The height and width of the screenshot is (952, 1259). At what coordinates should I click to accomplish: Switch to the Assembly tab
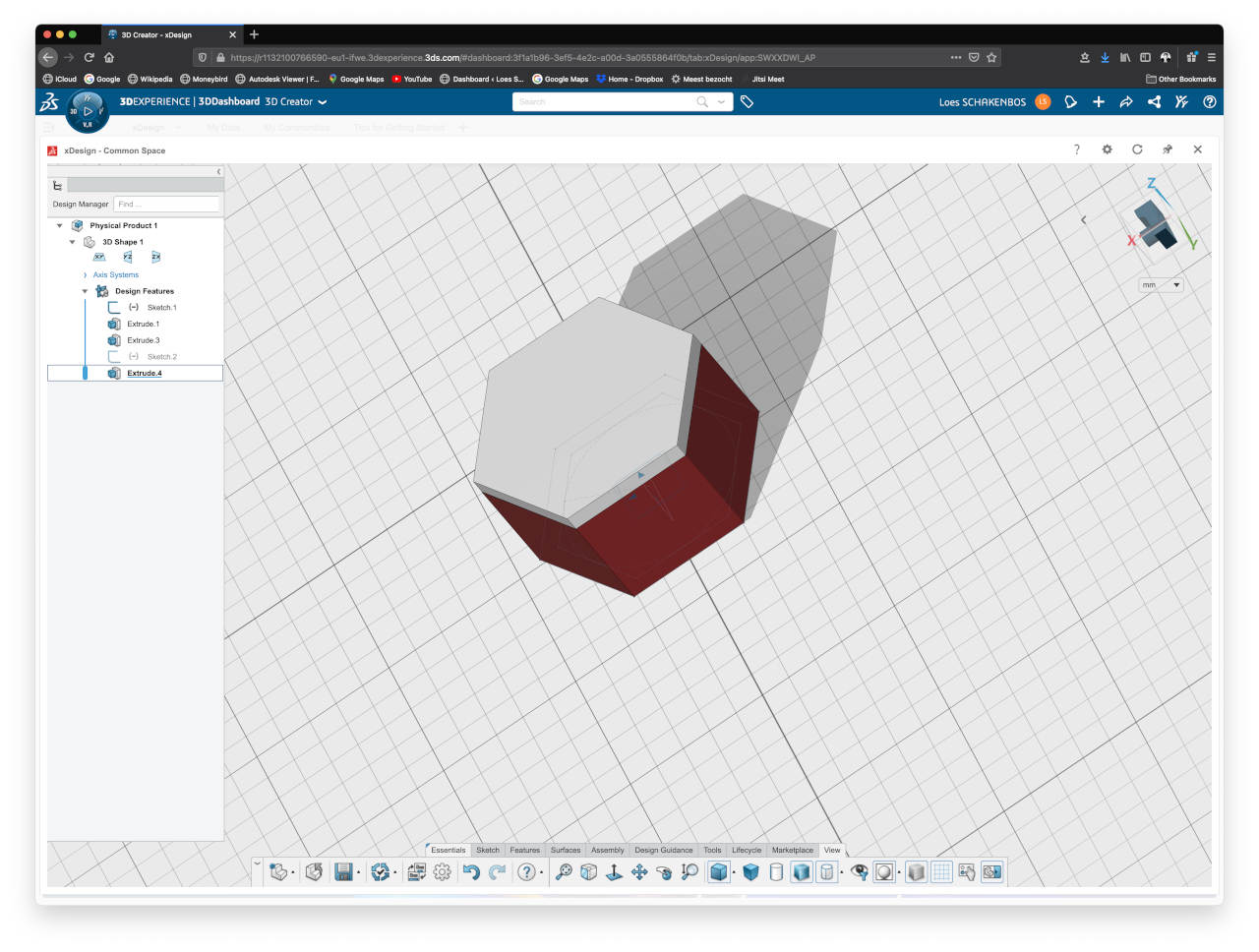(608, 851)
